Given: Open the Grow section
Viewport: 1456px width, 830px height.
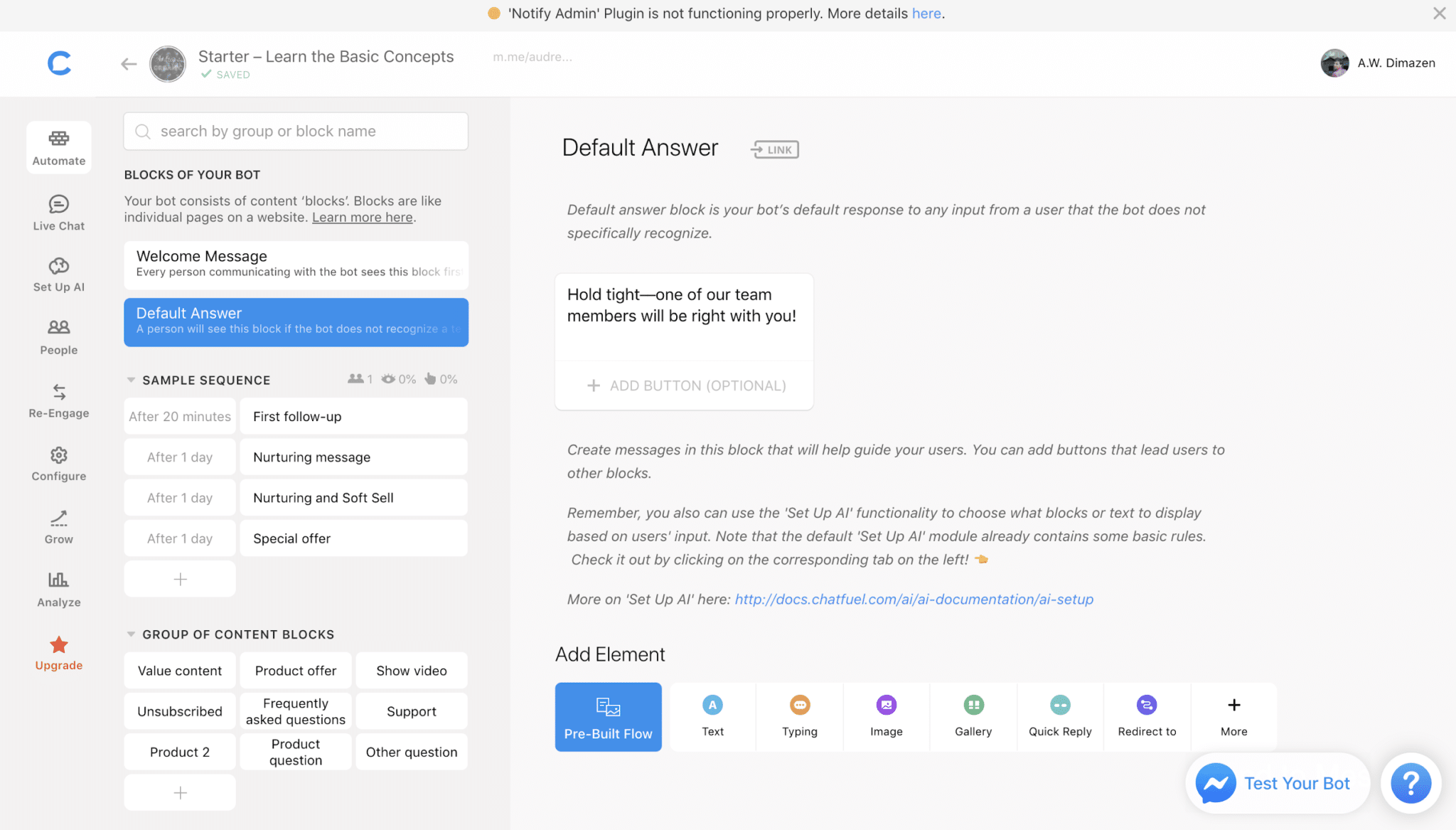Looking at the screenshot, I should point(58,525).
